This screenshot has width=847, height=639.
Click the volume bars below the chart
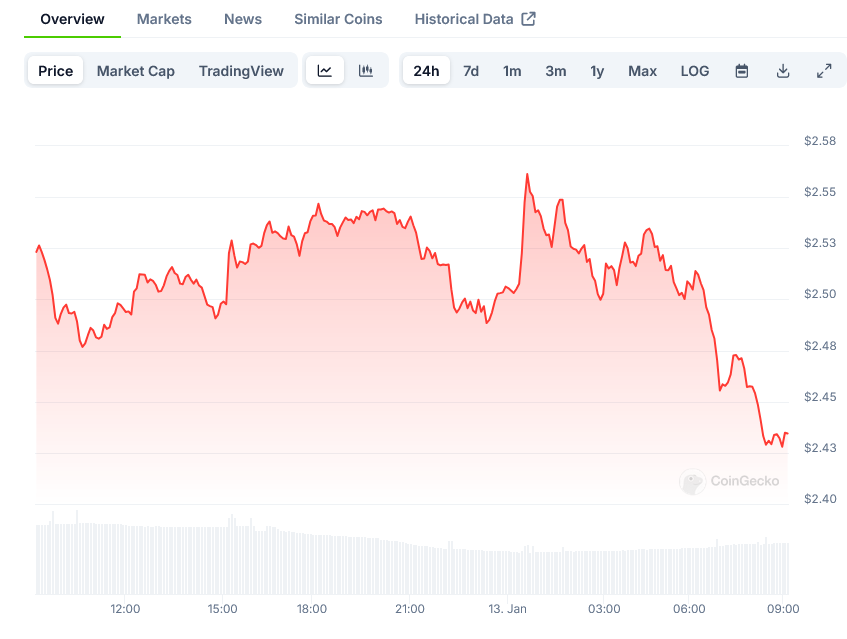(400, 565)
